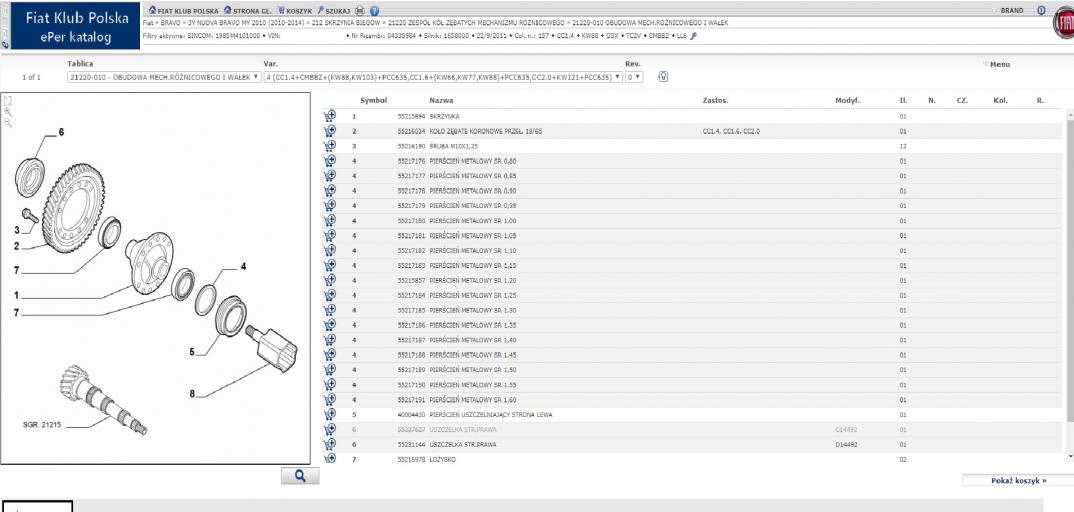Add ŁOŻYSKO 55216978 to the cart
This screenshot has width=1074, height=512.
[x=329, y=458]
